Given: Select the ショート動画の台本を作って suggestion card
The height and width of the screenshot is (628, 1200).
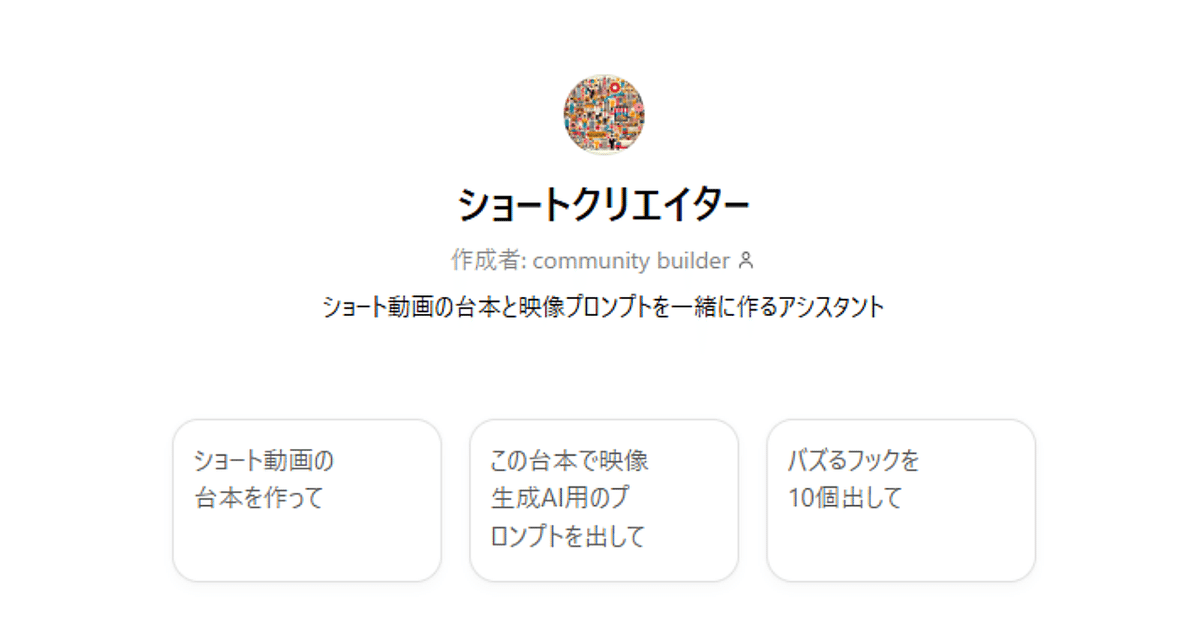Looking at the screenshot, I should coord(307,500).
